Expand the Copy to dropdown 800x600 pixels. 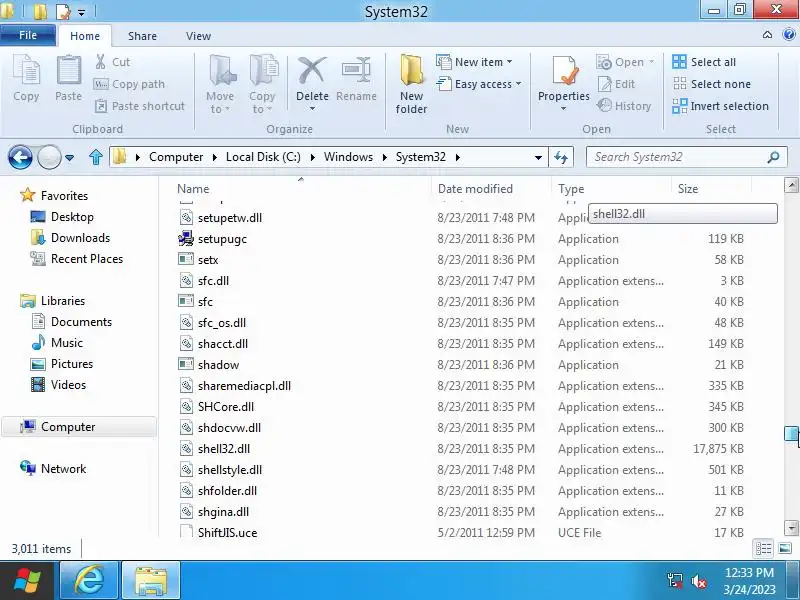[269, 109]
